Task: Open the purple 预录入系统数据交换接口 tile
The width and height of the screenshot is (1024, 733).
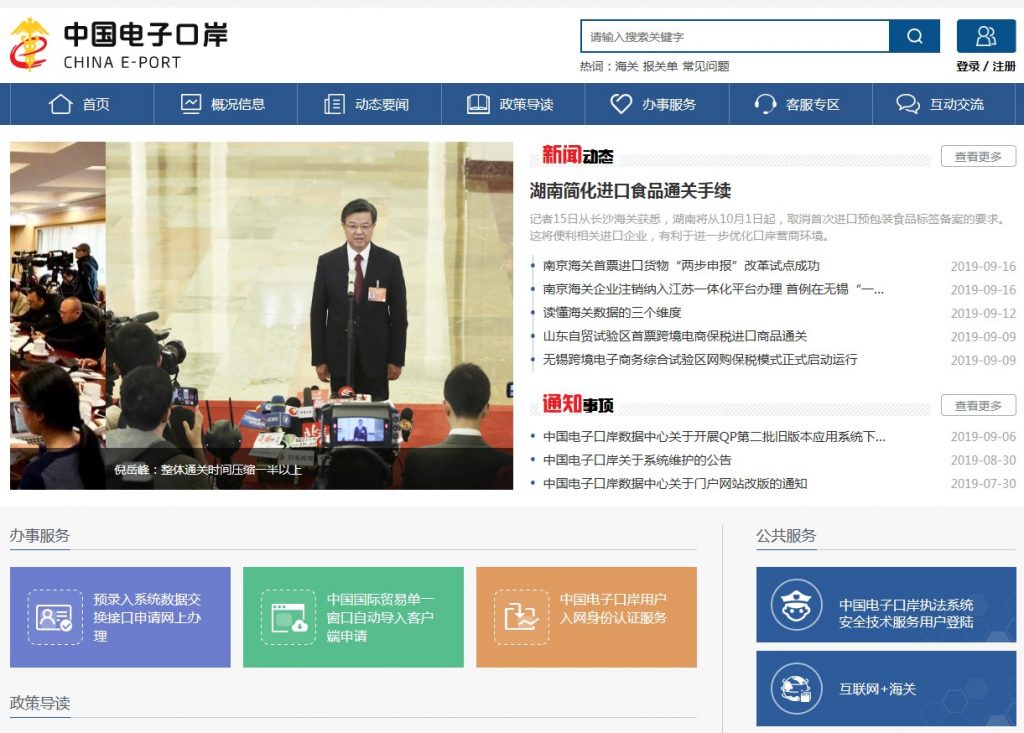Action: 120,617
